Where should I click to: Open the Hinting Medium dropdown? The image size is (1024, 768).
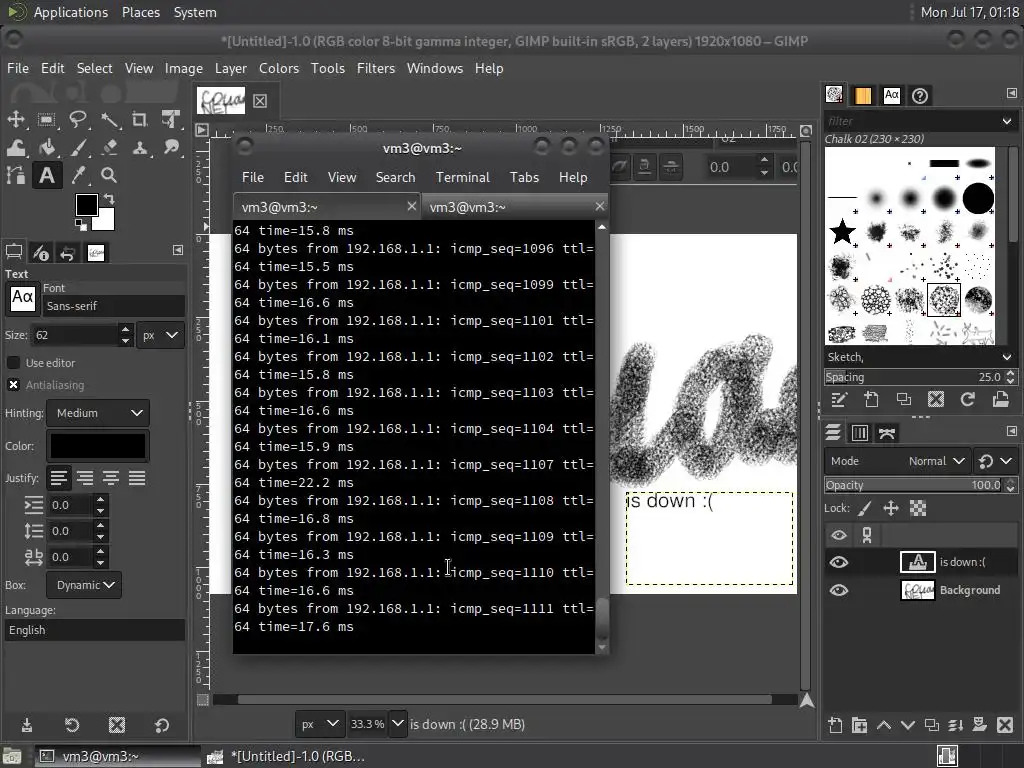click(98, 413)
